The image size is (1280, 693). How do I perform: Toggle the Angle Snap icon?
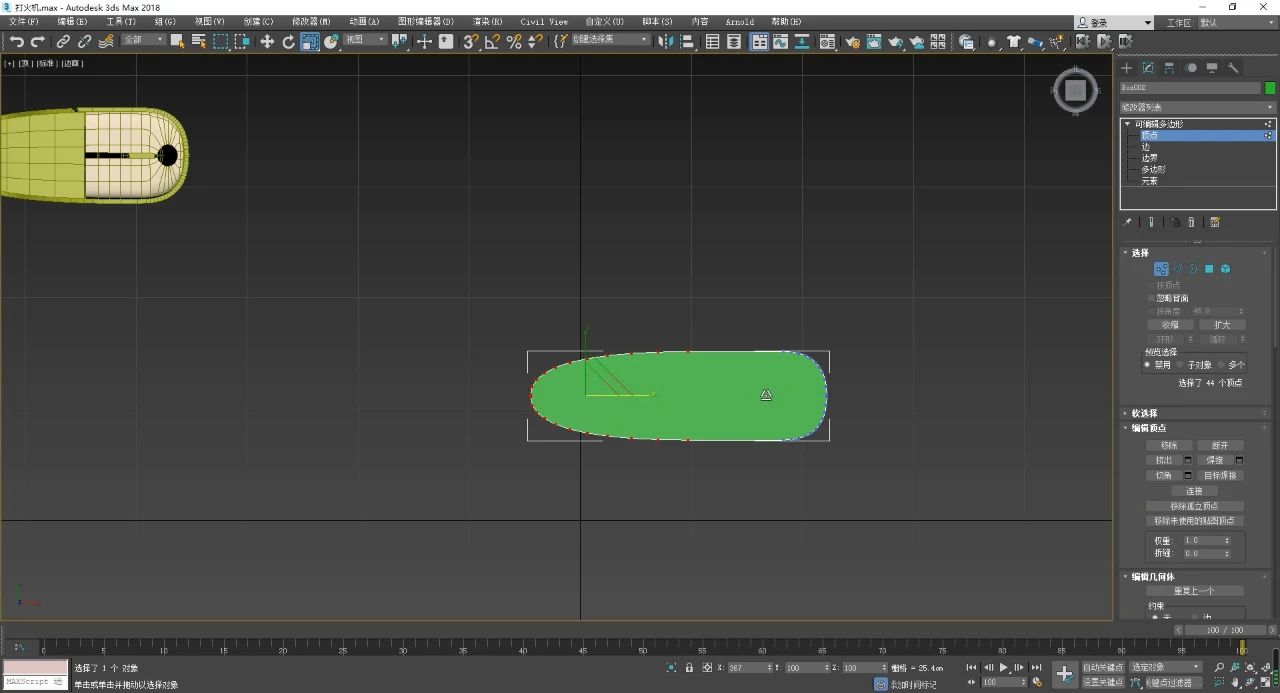pos(492,41)
